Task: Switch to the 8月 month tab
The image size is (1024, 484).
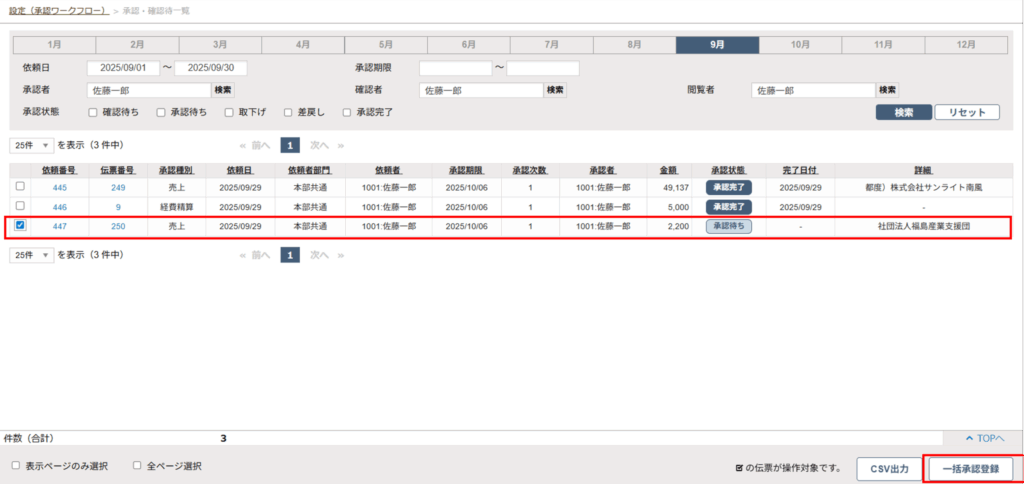Action: [634, 44]
